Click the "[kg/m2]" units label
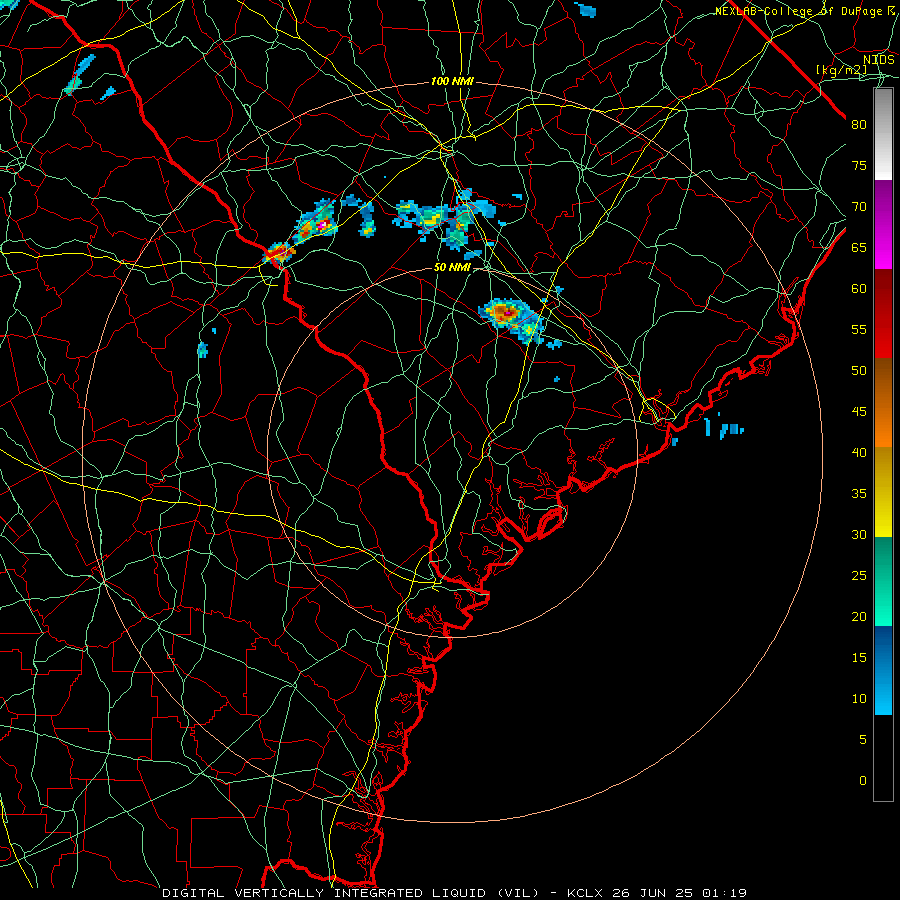The height and width of the screenshot is (900, 900). (x=841, y=70)
